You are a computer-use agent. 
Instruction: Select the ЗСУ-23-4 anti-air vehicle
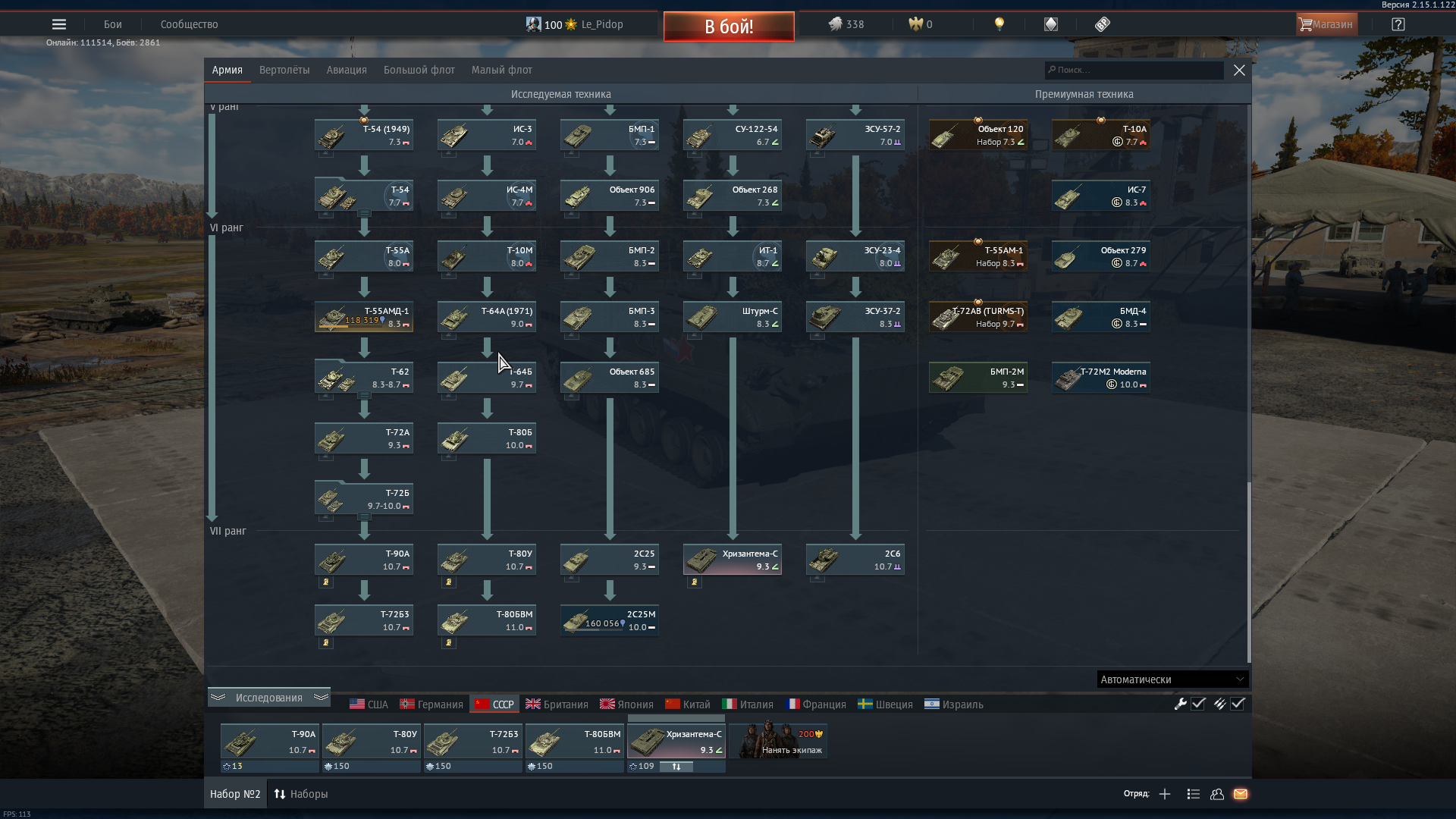[x=855, y=256]
